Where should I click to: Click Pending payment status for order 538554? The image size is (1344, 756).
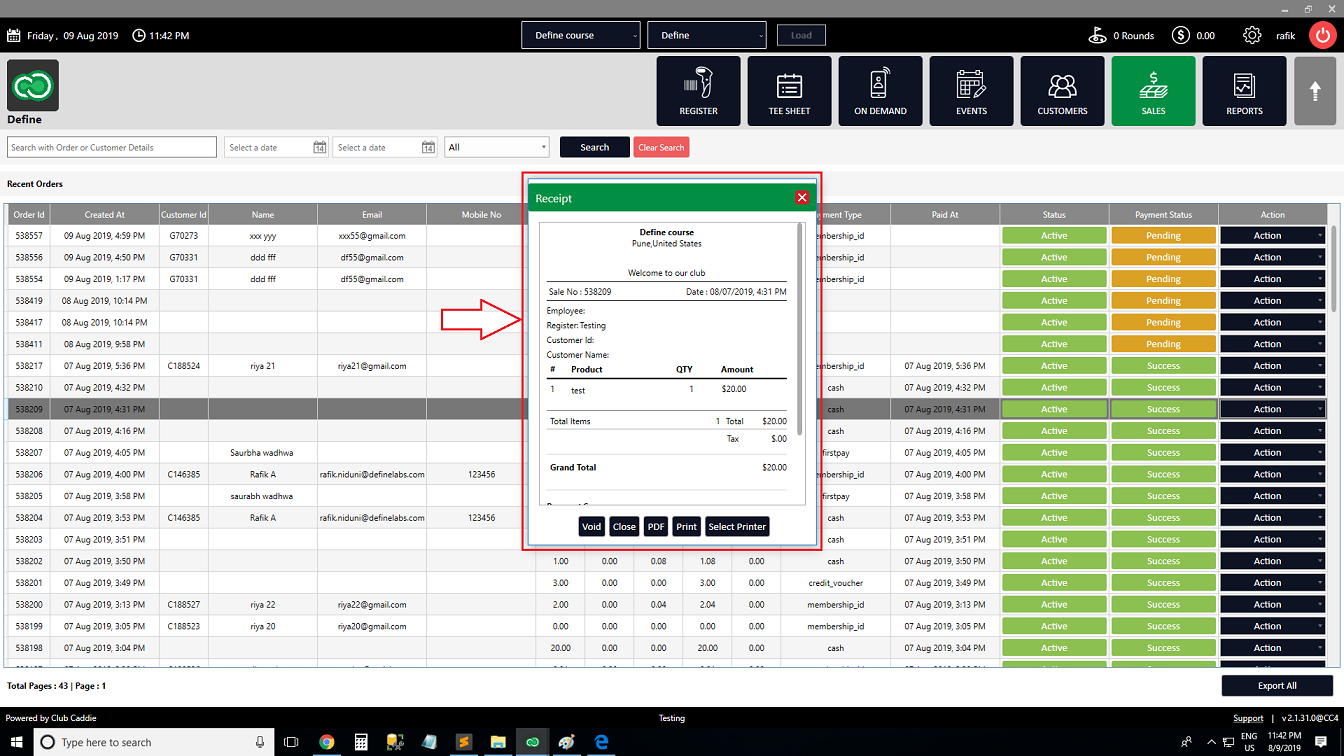(x=1163, y=279)
